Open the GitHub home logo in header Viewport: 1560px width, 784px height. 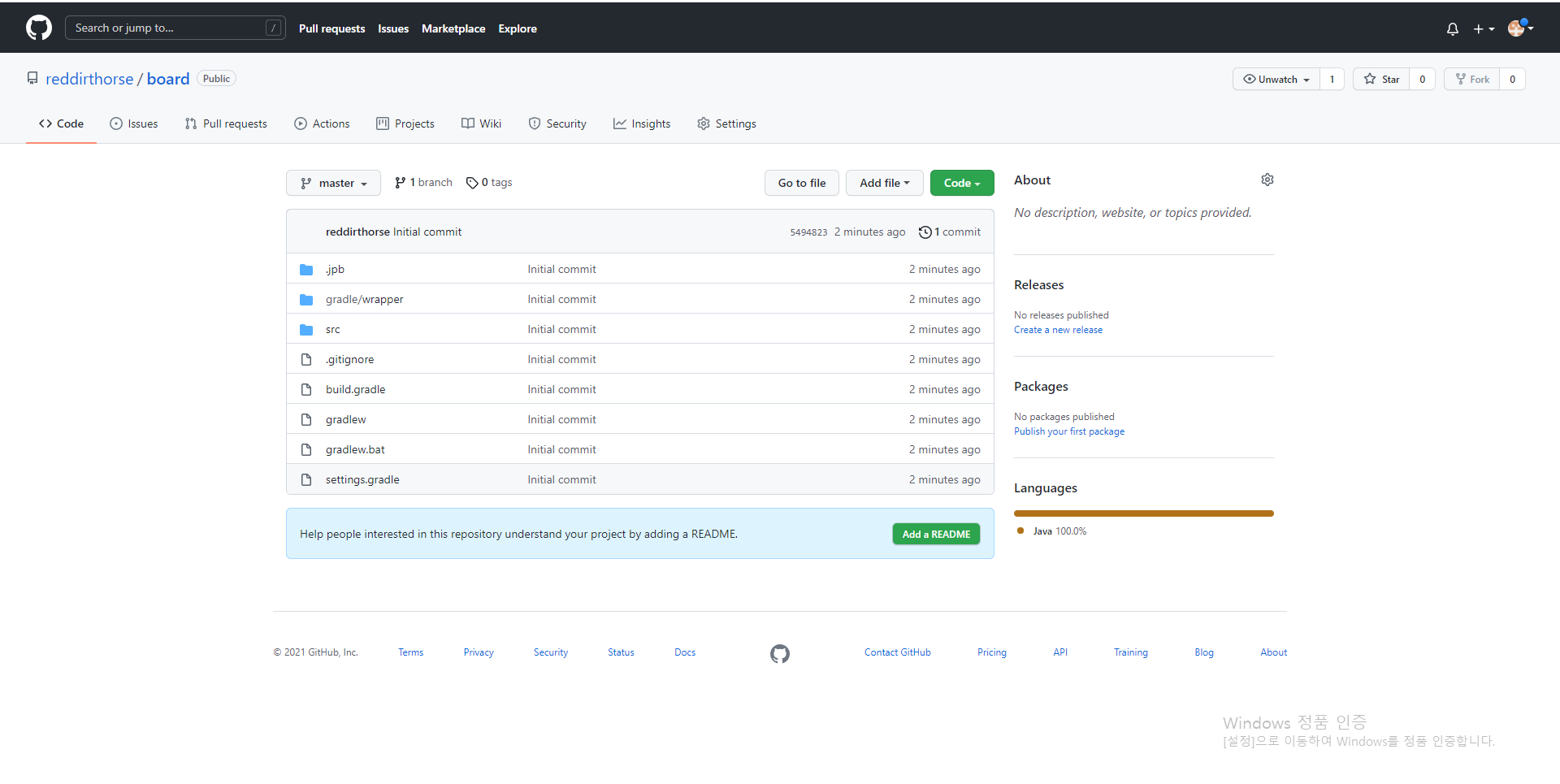39,28
